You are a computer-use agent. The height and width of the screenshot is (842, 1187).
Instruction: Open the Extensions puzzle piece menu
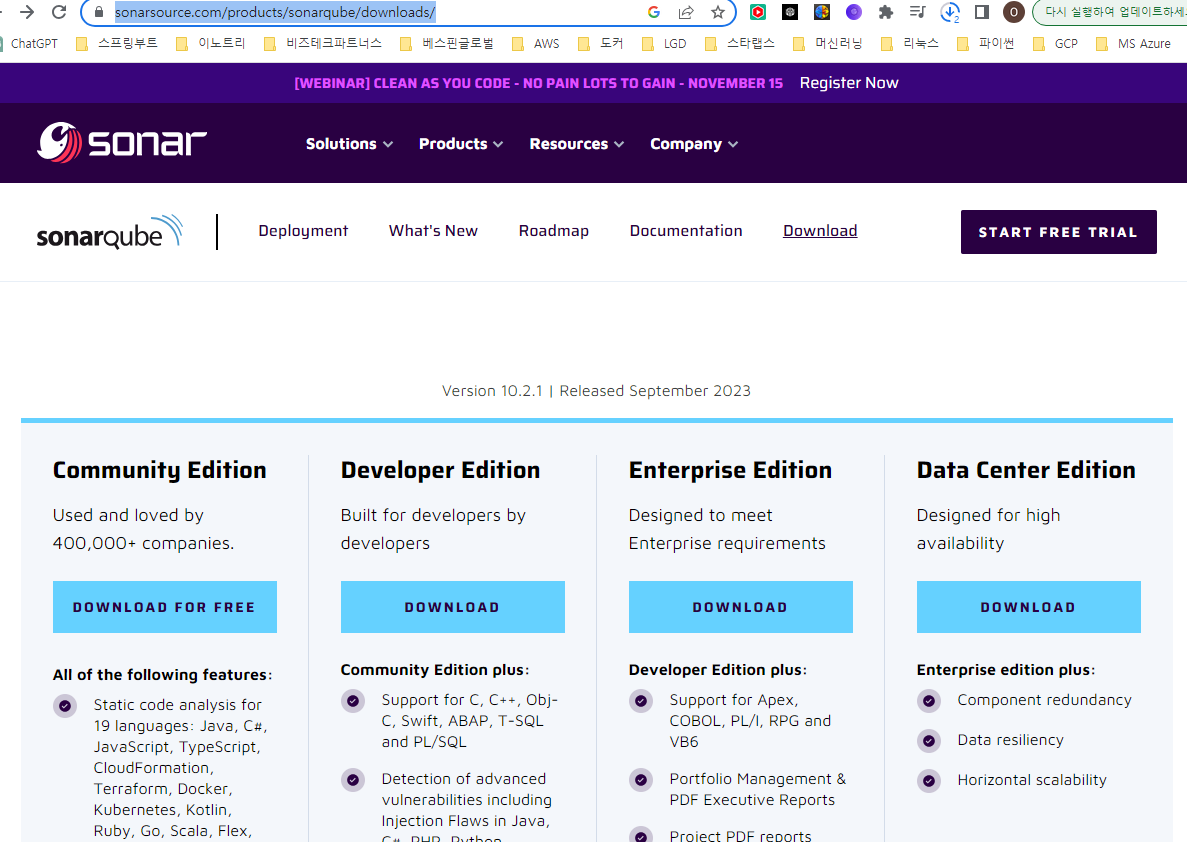886,12
